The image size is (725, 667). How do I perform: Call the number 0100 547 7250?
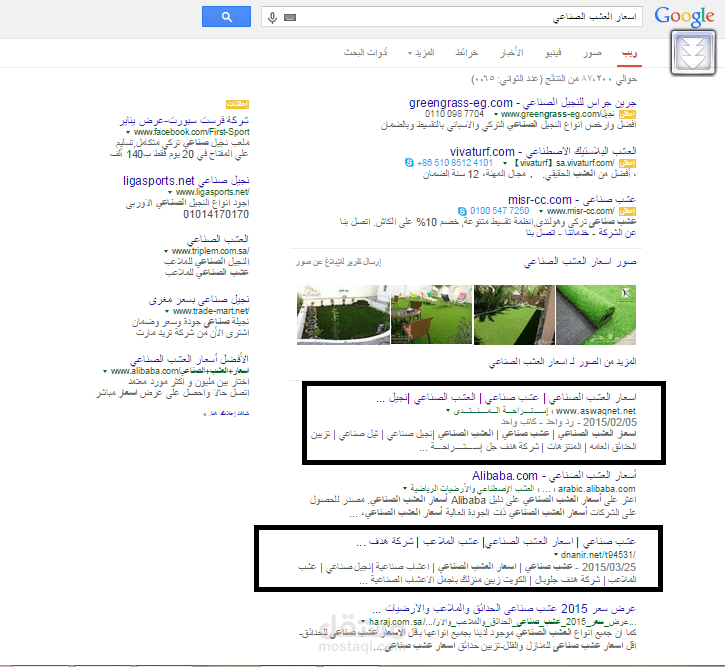[499, 211]
